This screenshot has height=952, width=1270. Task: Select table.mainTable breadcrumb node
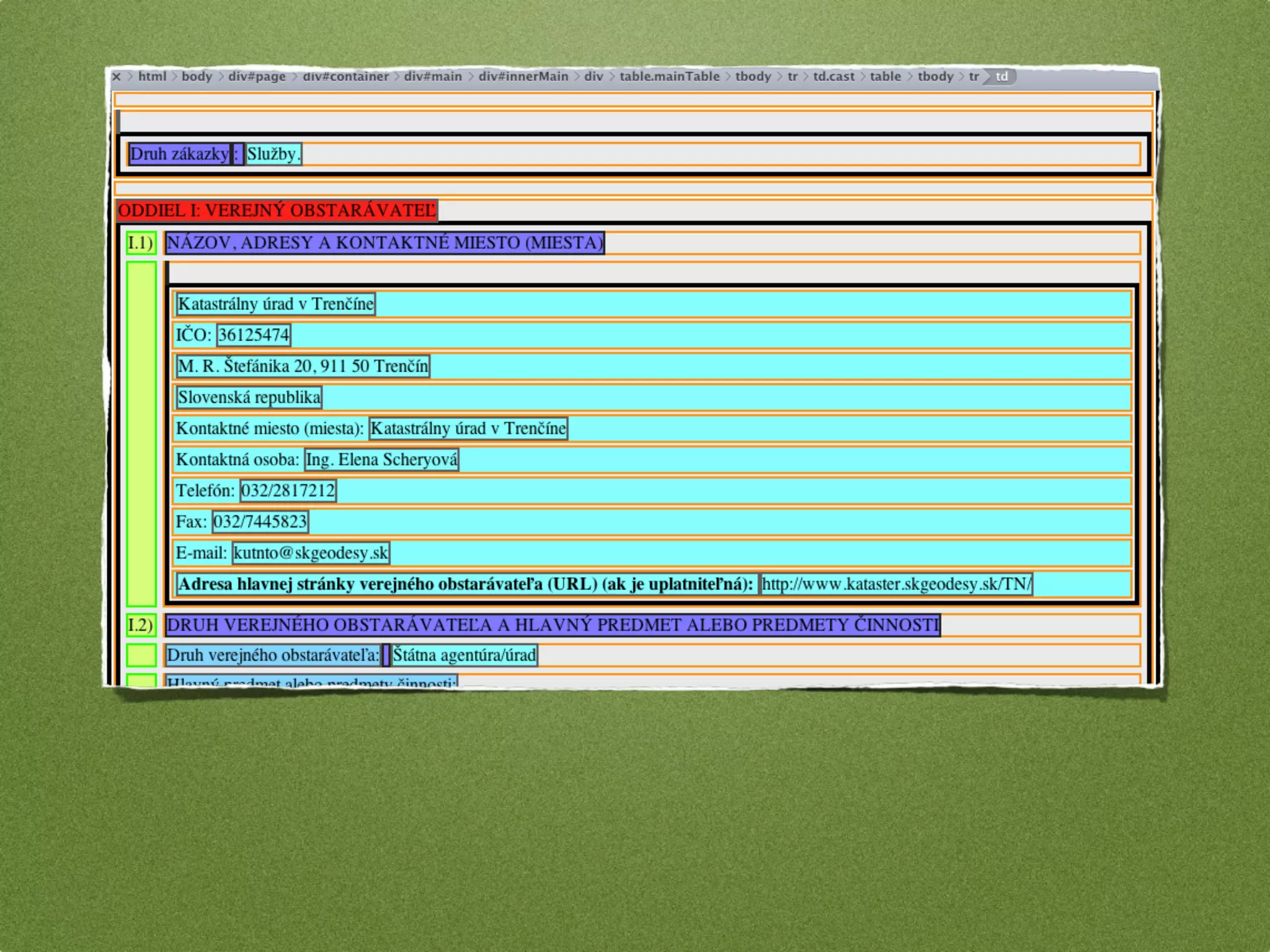(x=669, y=76)
